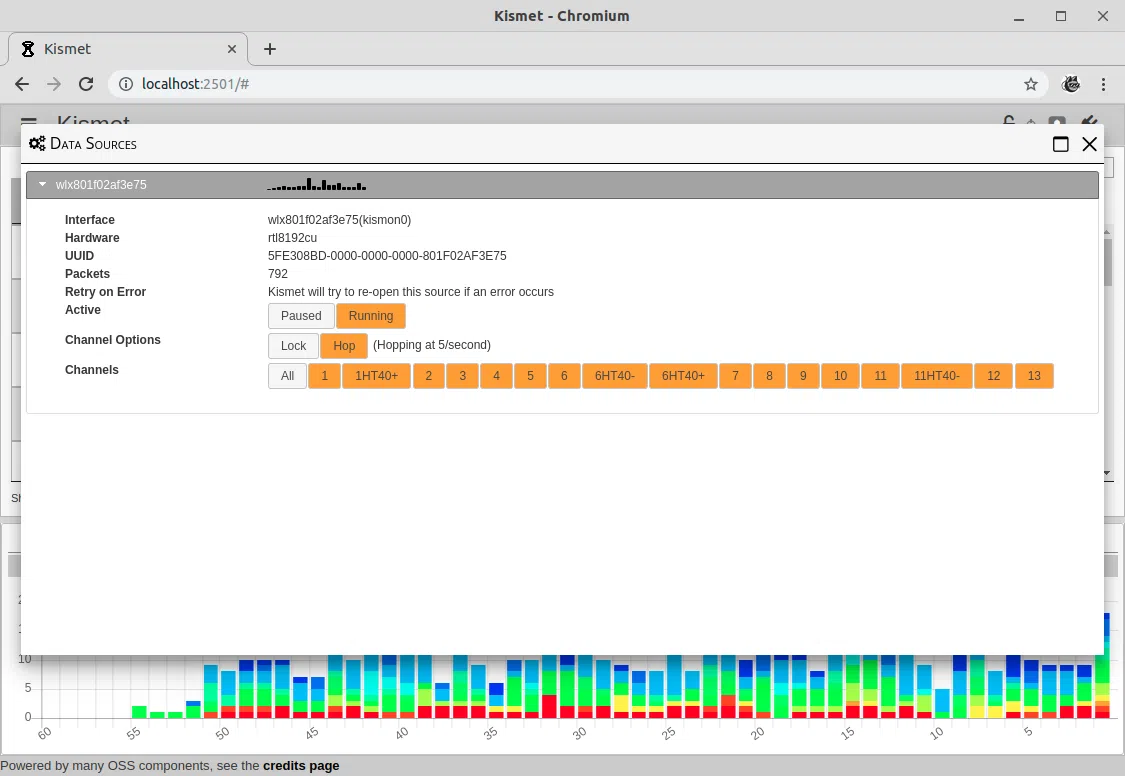Toggle channel 13
1125x776 pixels.
(x=1034, y=376)
